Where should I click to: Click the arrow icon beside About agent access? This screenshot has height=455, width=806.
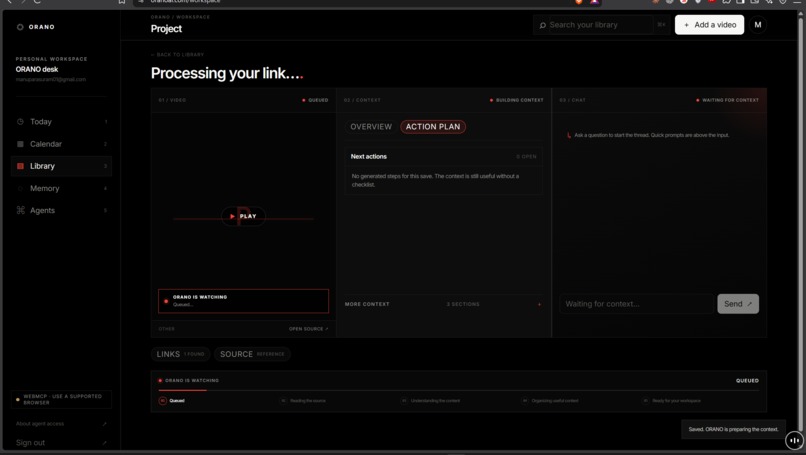[x=104, y=424]
